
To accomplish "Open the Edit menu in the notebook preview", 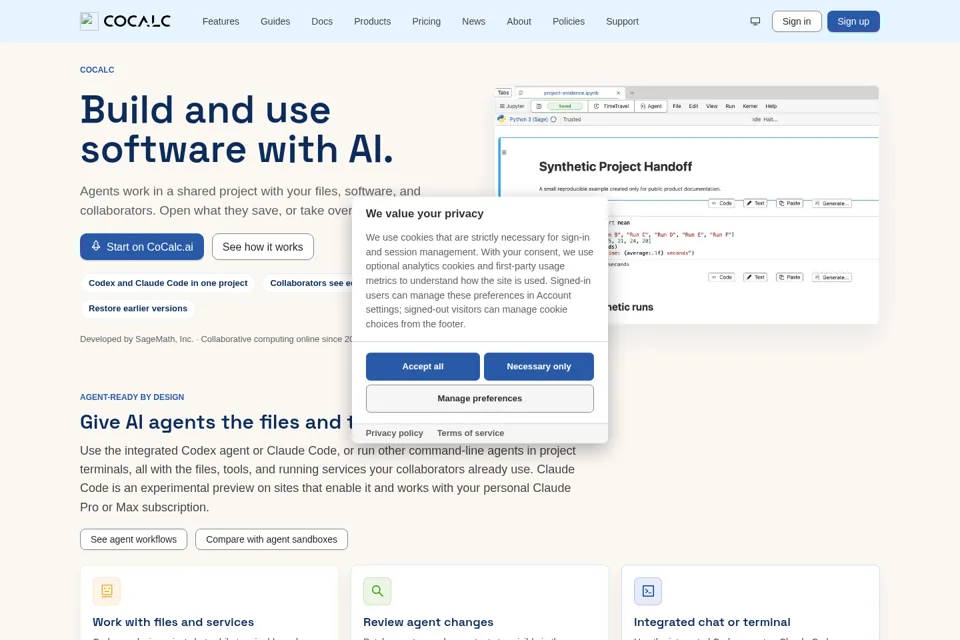I will (x=693, y=106).
